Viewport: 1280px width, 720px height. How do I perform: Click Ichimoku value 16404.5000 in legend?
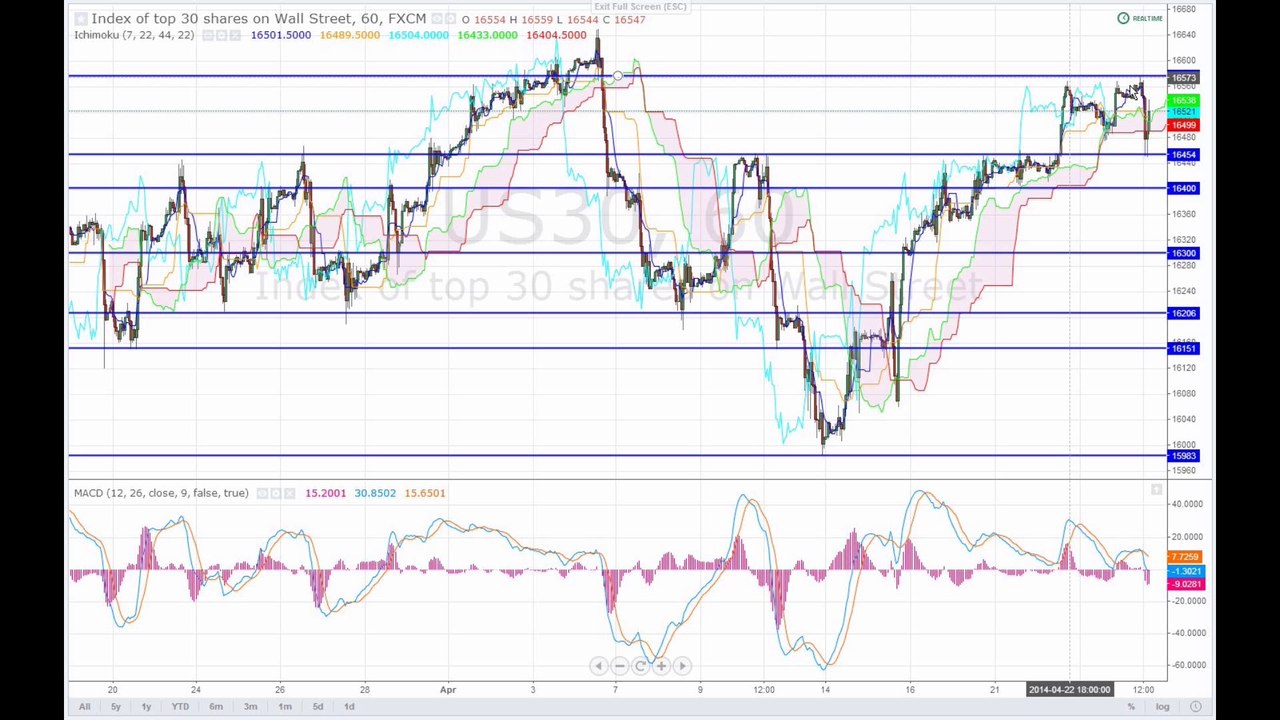pyautogui.click(x=556, y=36)
